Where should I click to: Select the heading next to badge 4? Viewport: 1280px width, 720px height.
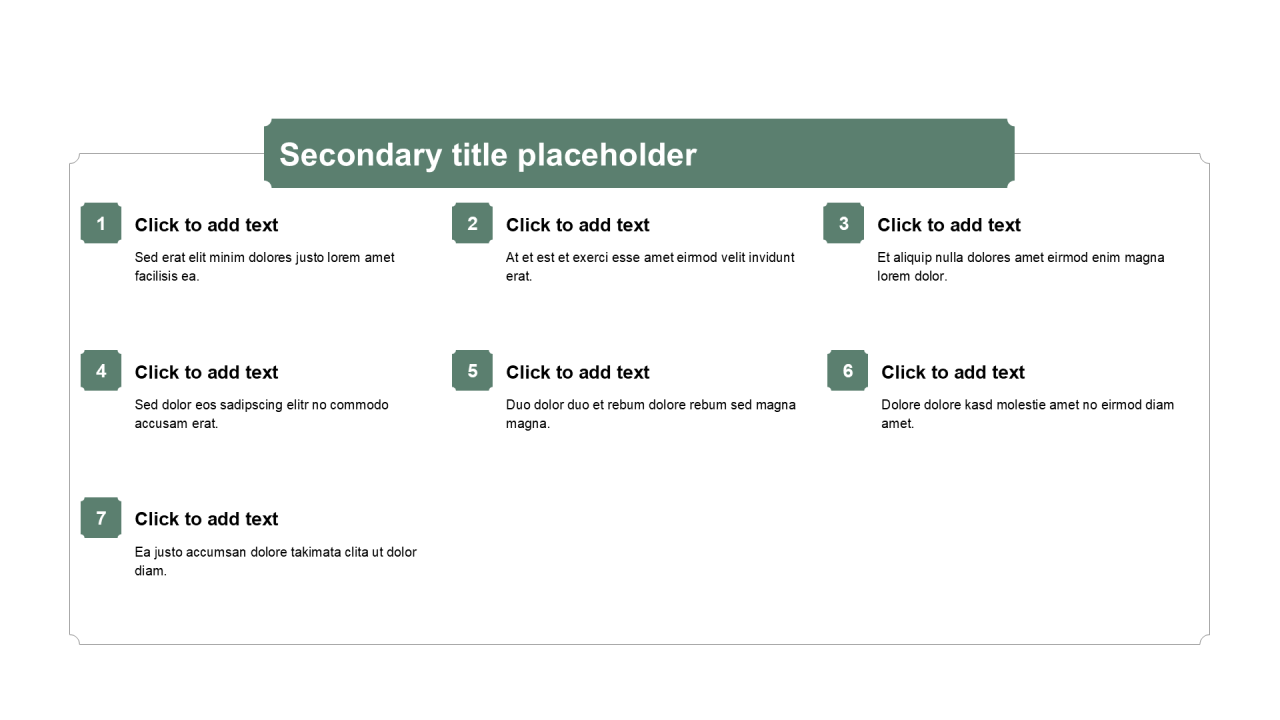(x=207, y=372)
